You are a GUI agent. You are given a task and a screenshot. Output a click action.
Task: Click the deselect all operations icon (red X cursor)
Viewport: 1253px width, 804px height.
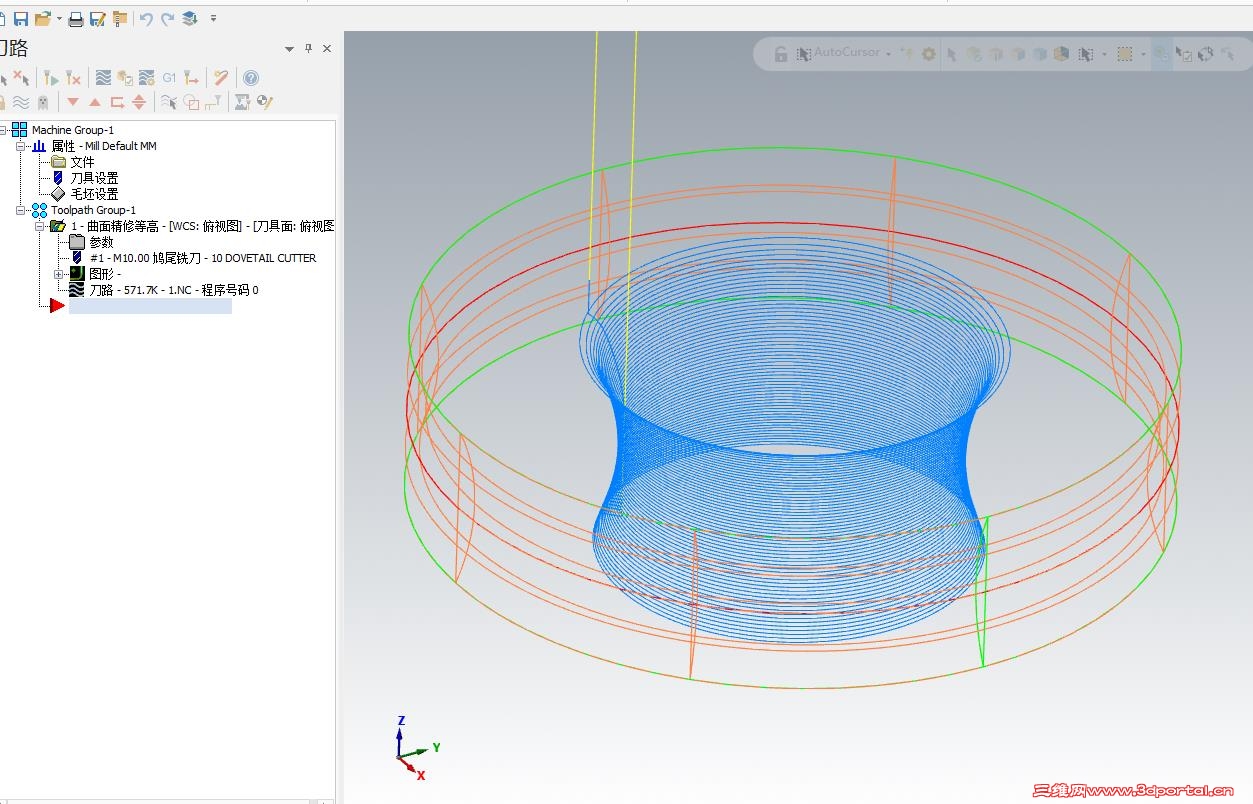pos(21,78)
